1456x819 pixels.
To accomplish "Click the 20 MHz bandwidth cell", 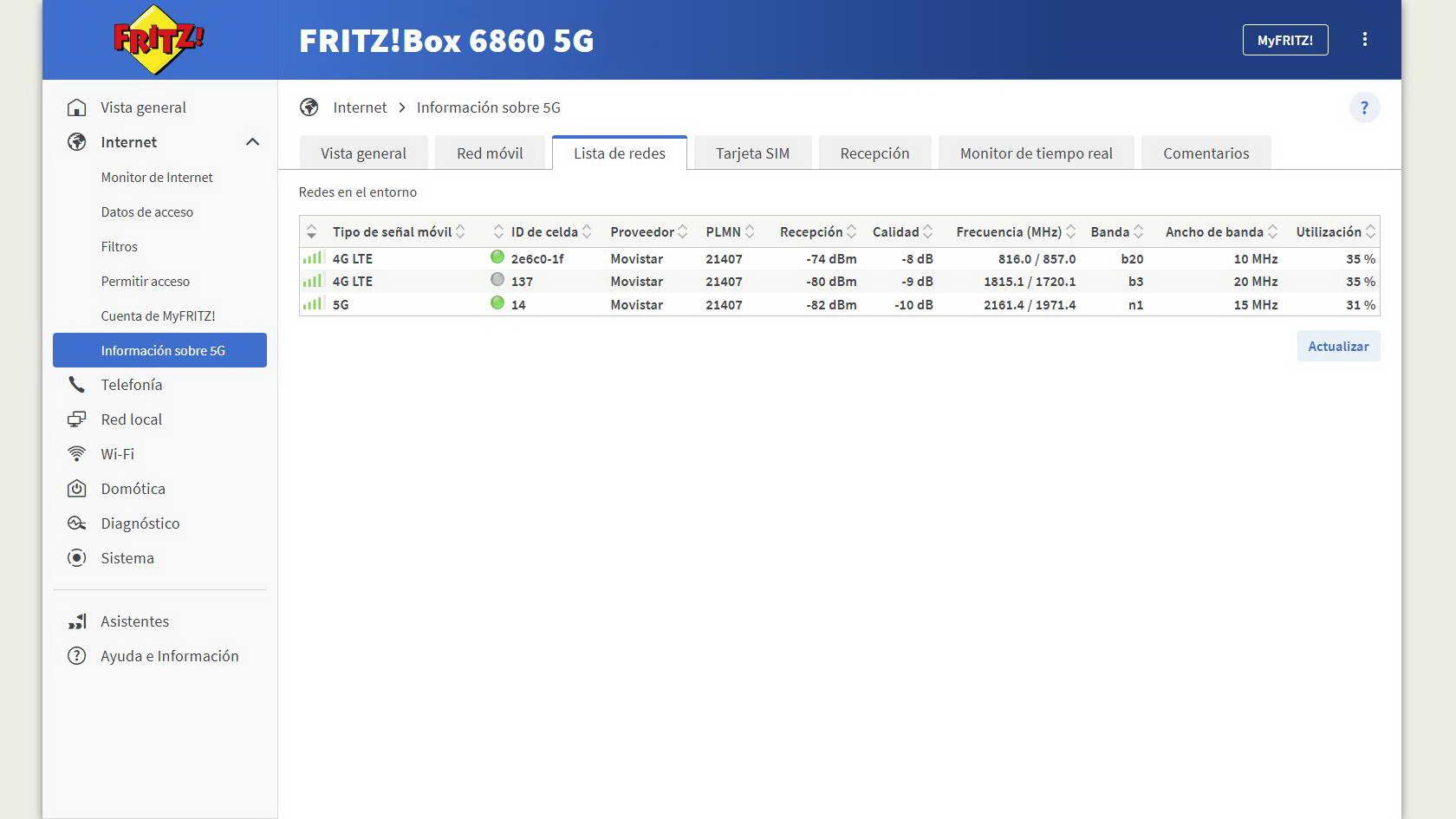I will point(1256,282).
